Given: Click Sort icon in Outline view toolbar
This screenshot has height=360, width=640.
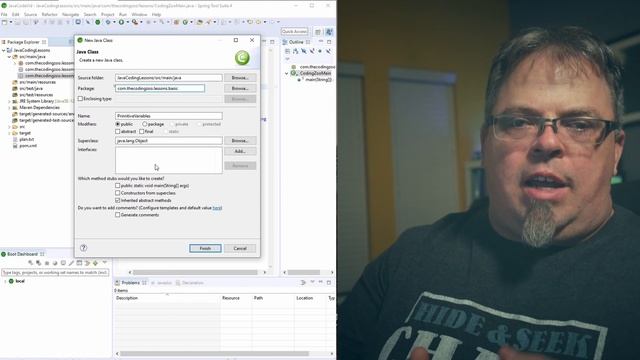Looking at the screenshot, I should click(296, 51).
